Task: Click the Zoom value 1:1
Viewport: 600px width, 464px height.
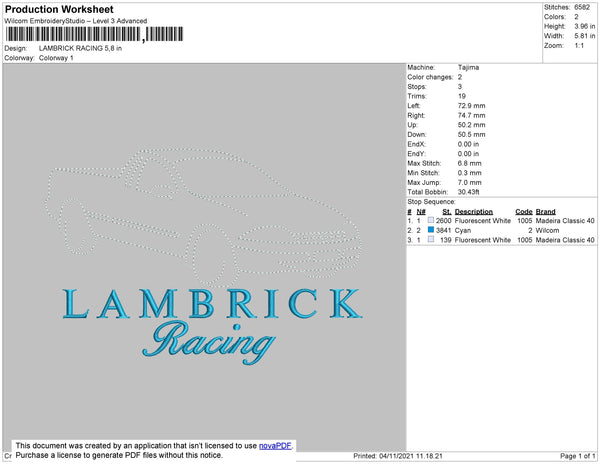Action: (x=579, y=46)
